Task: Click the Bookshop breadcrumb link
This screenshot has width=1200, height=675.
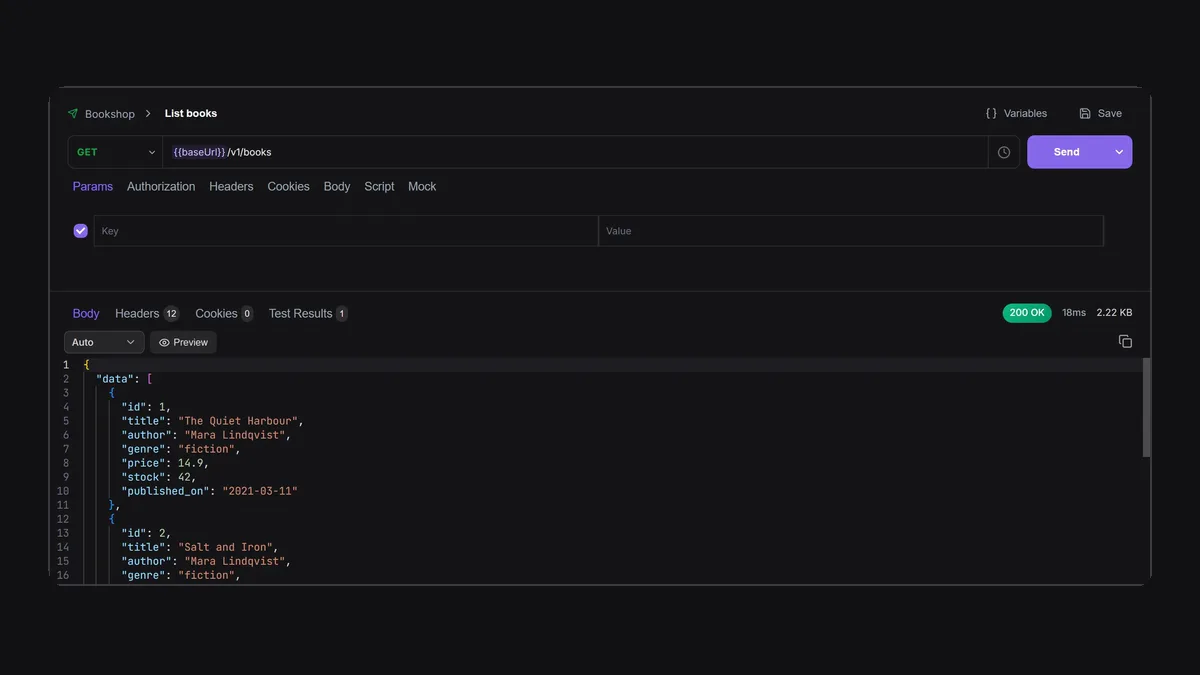Action: (109, 114)
